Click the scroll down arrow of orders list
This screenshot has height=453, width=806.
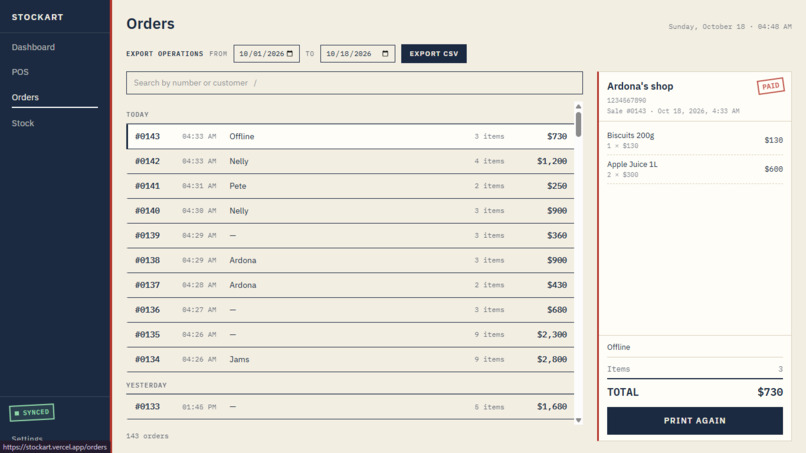tap(578, 420)
